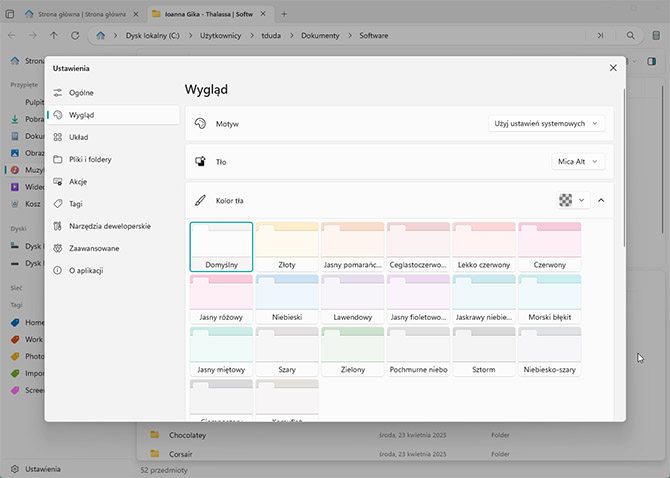Open the Tagi settings section
This screenshot has height=478, width=670.
113,204
